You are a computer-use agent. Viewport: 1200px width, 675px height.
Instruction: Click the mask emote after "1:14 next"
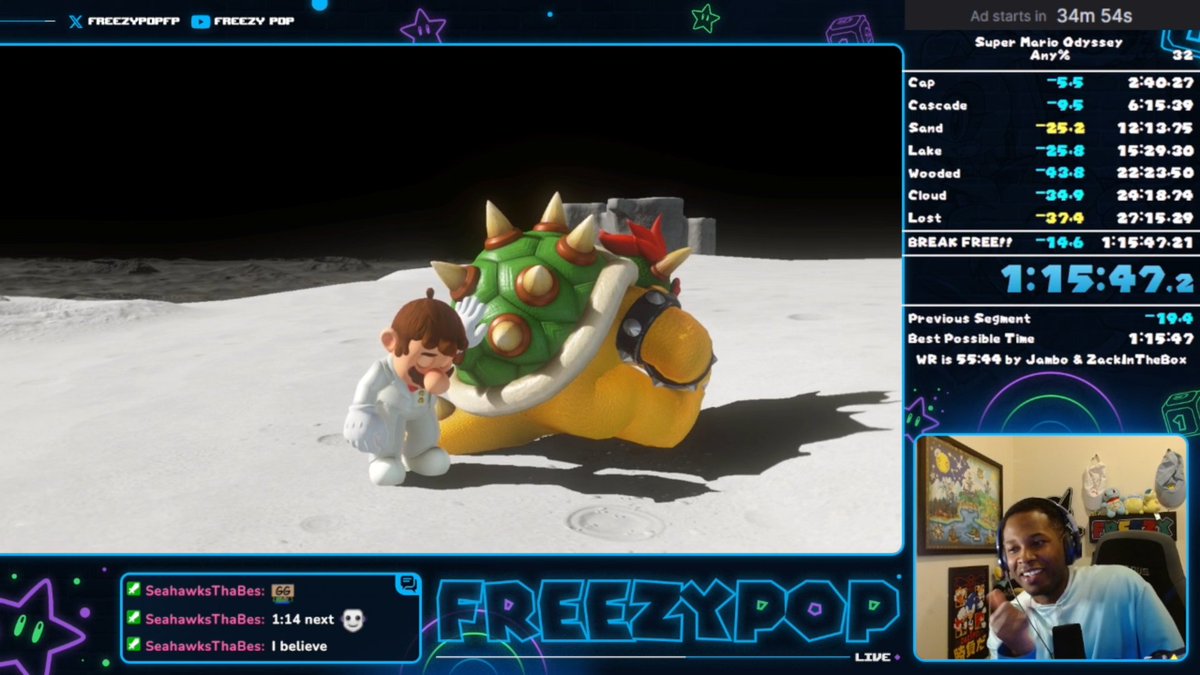[x=353, y=619]
